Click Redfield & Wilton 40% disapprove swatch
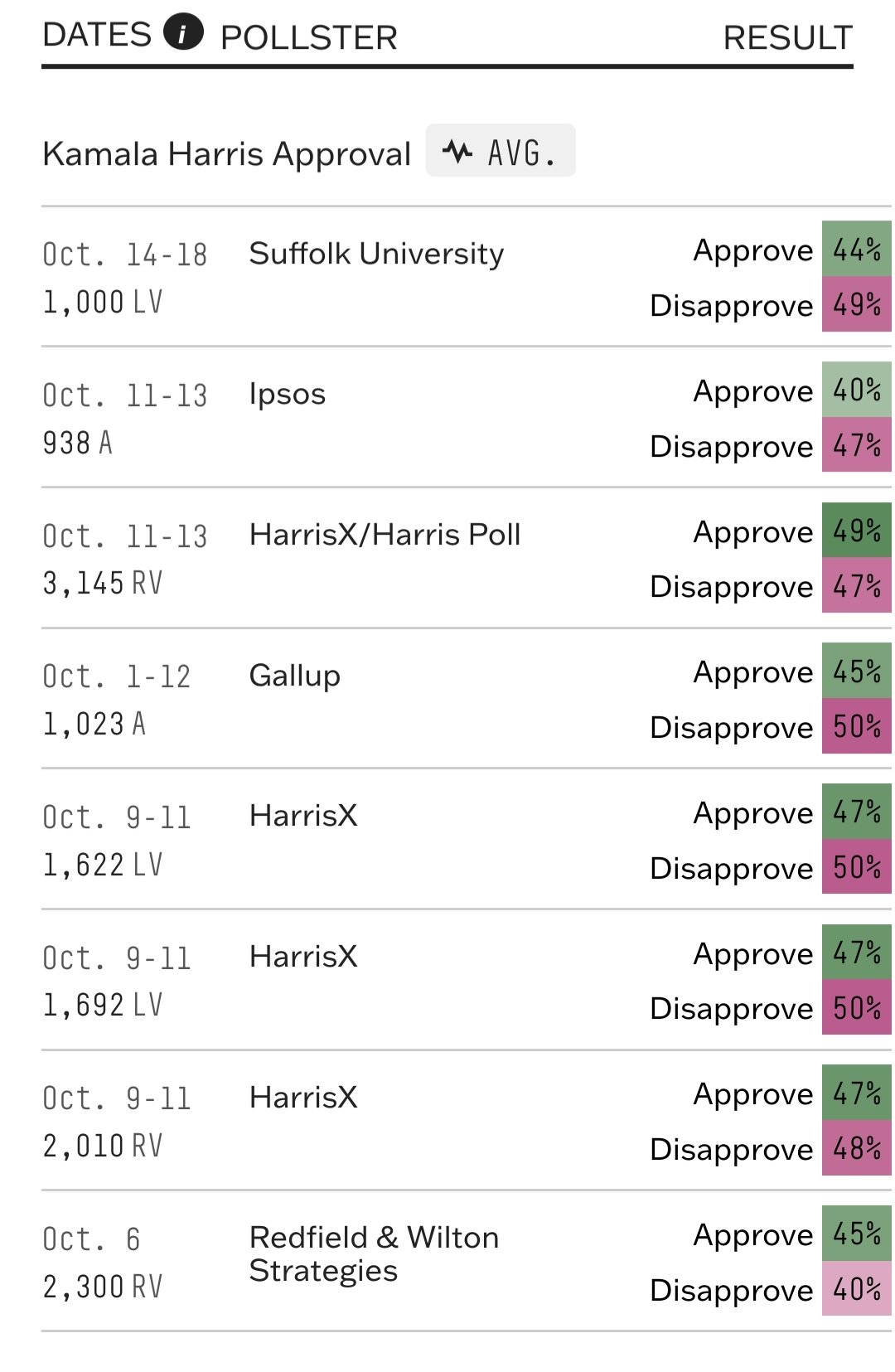Image resolution: width=895 pixels, height=1372 pixels. click(856, 1289)
